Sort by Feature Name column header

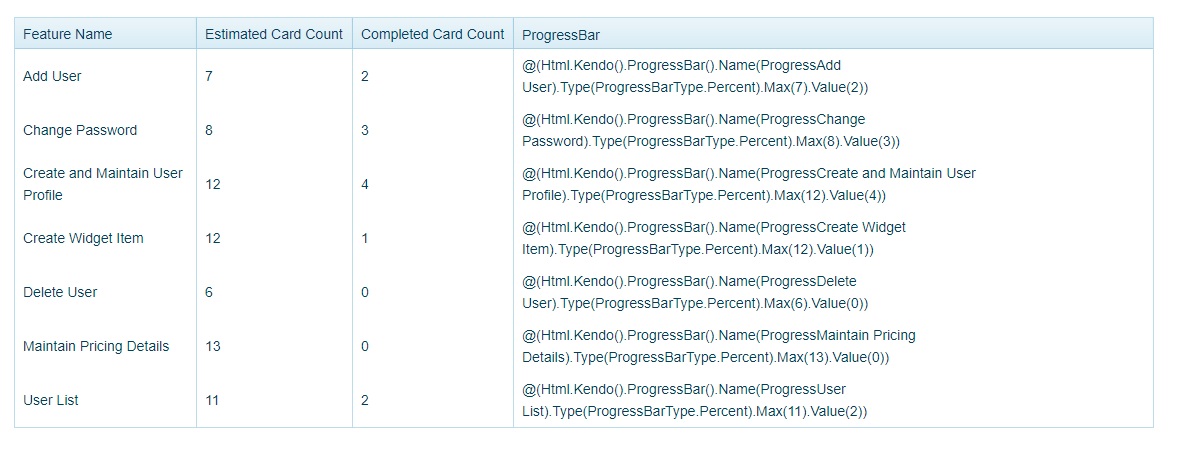[x=68, y=34]
